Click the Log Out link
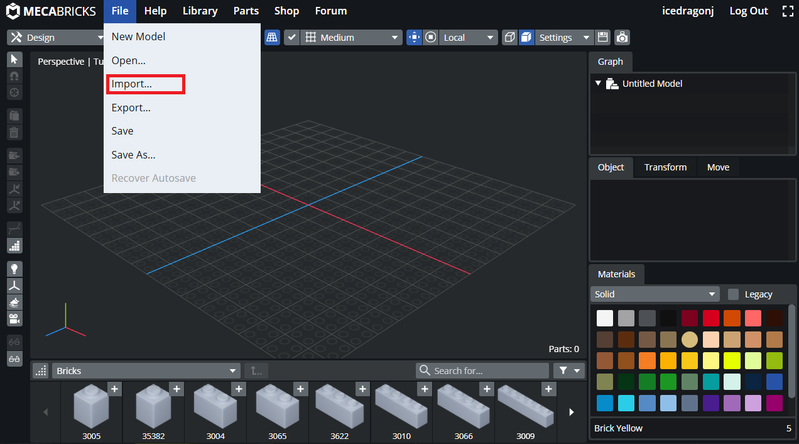Image resolution: width=799 pixels, height=444 pixels. pyautogui.click(x=749, y=11)
